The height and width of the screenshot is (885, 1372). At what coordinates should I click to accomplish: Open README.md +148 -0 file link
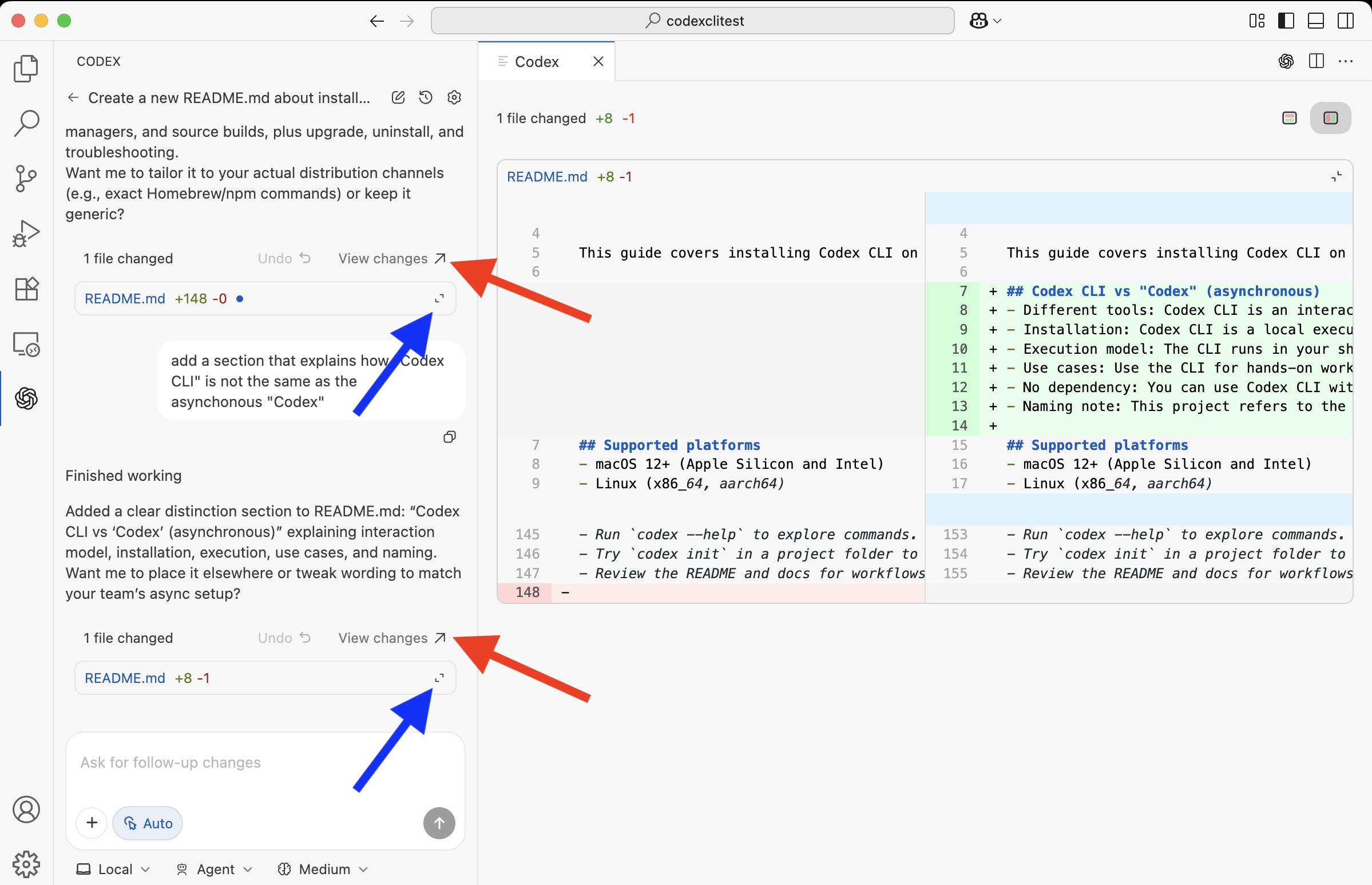pos(125,298)
